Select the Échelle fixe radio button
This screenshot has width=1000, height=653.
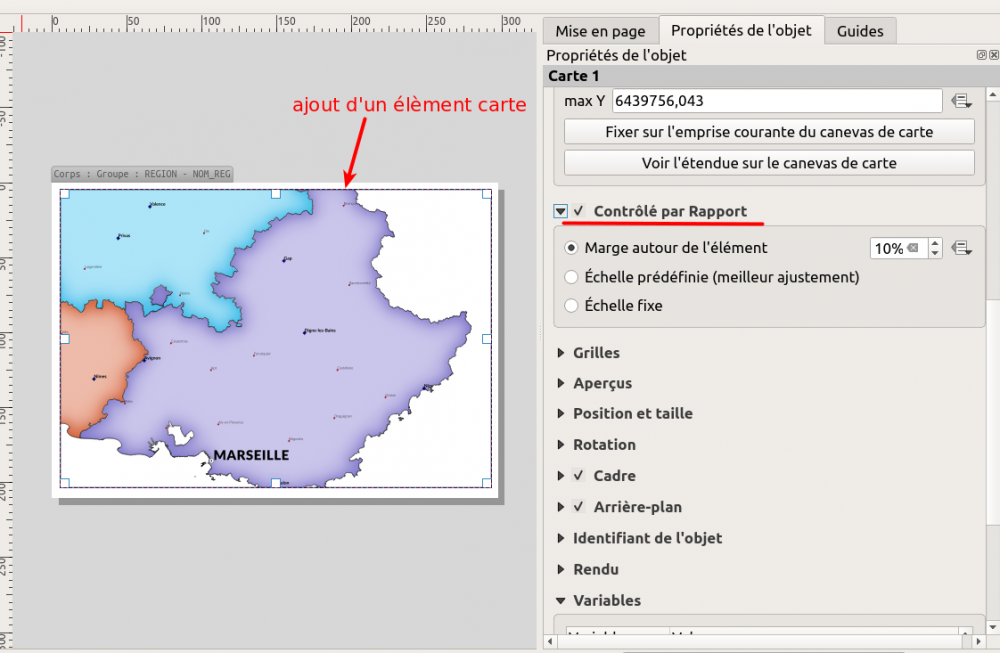[570, 305]
